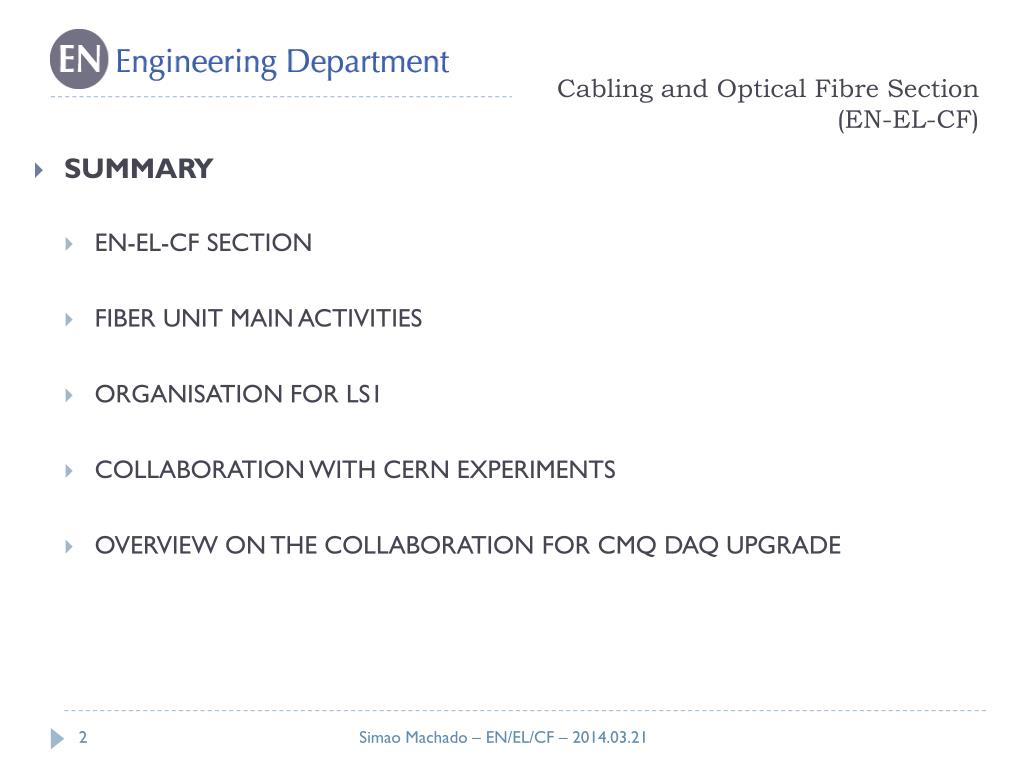Click the (EN-EL-CF) subtitle text

click(908, 120)
